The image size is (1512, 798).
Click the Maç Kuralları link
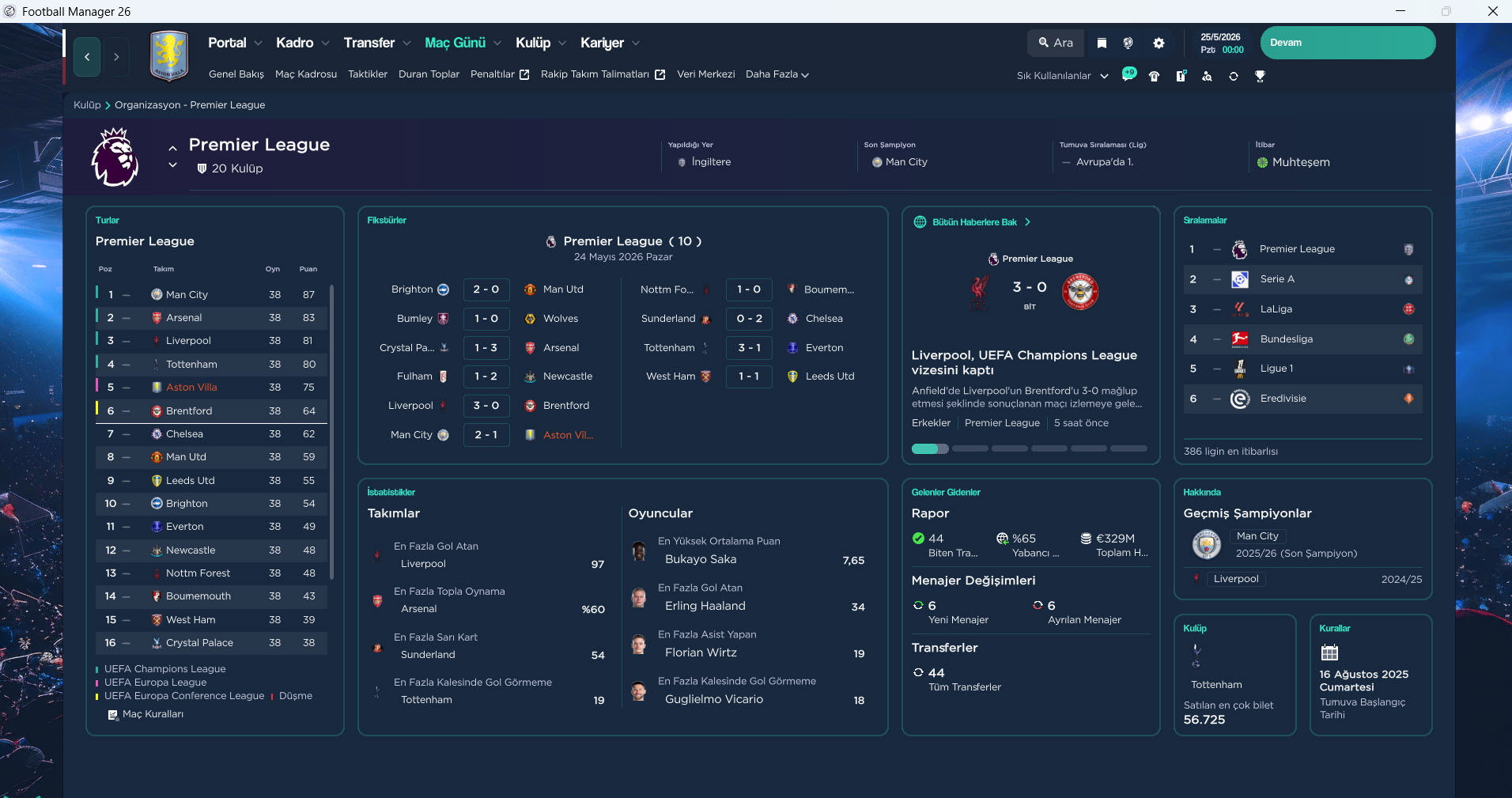point(152,714)
